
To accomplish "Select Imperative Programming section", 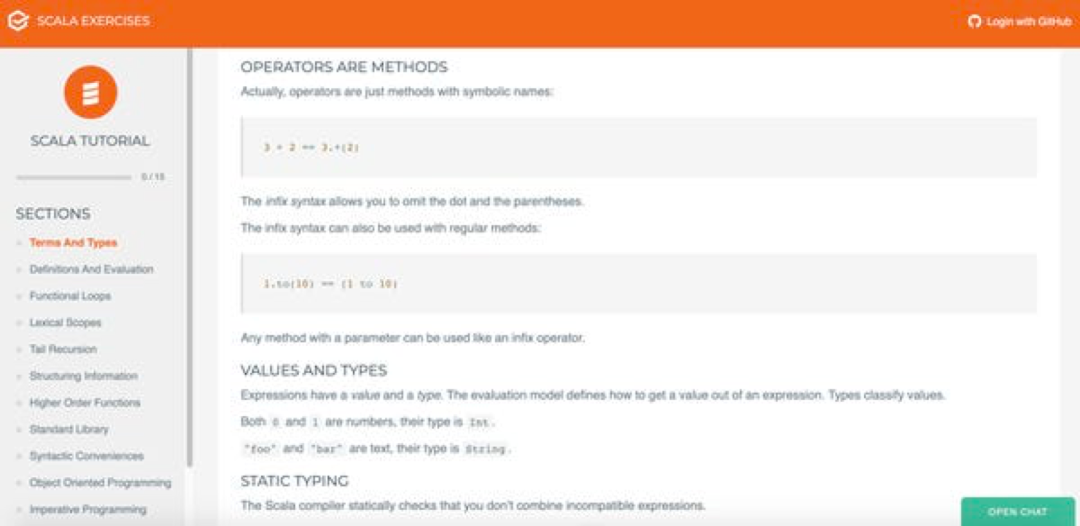I will click(x=87, y=509).
